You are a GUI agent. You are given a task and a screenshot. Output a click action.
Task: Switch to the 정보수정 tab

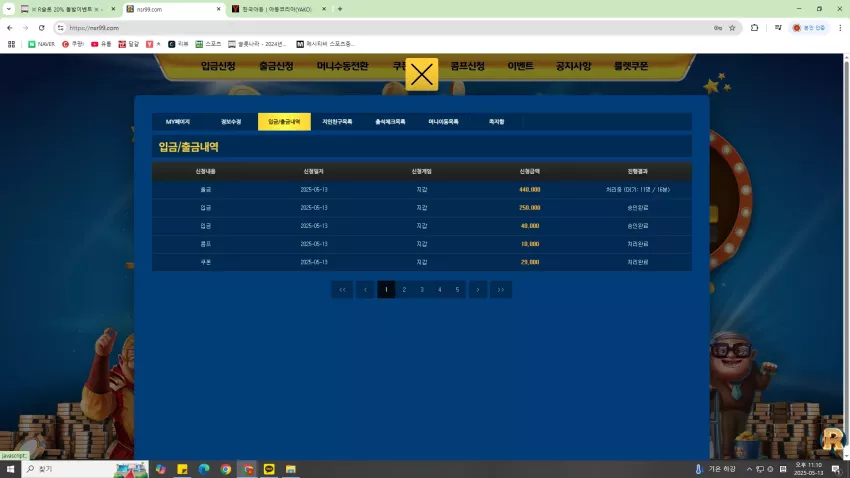click(231, 122)
